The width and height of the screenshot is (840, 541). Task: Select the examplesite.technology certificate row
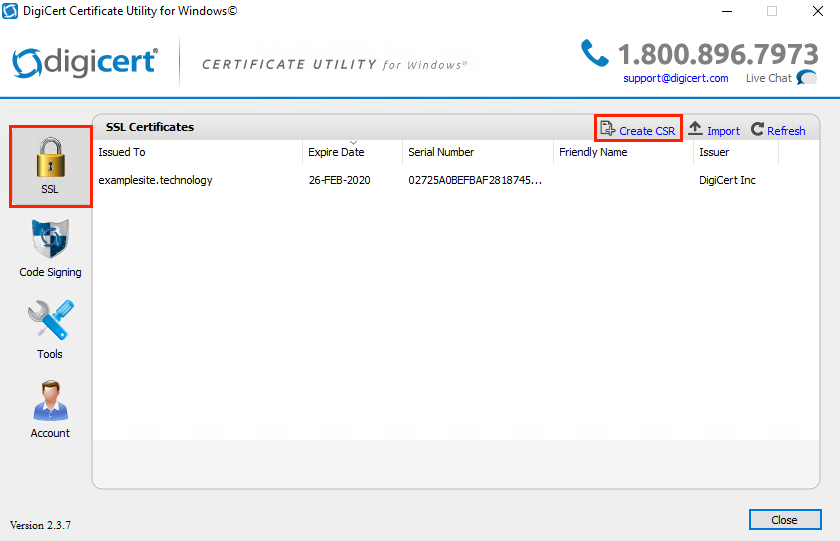point(455,180)
